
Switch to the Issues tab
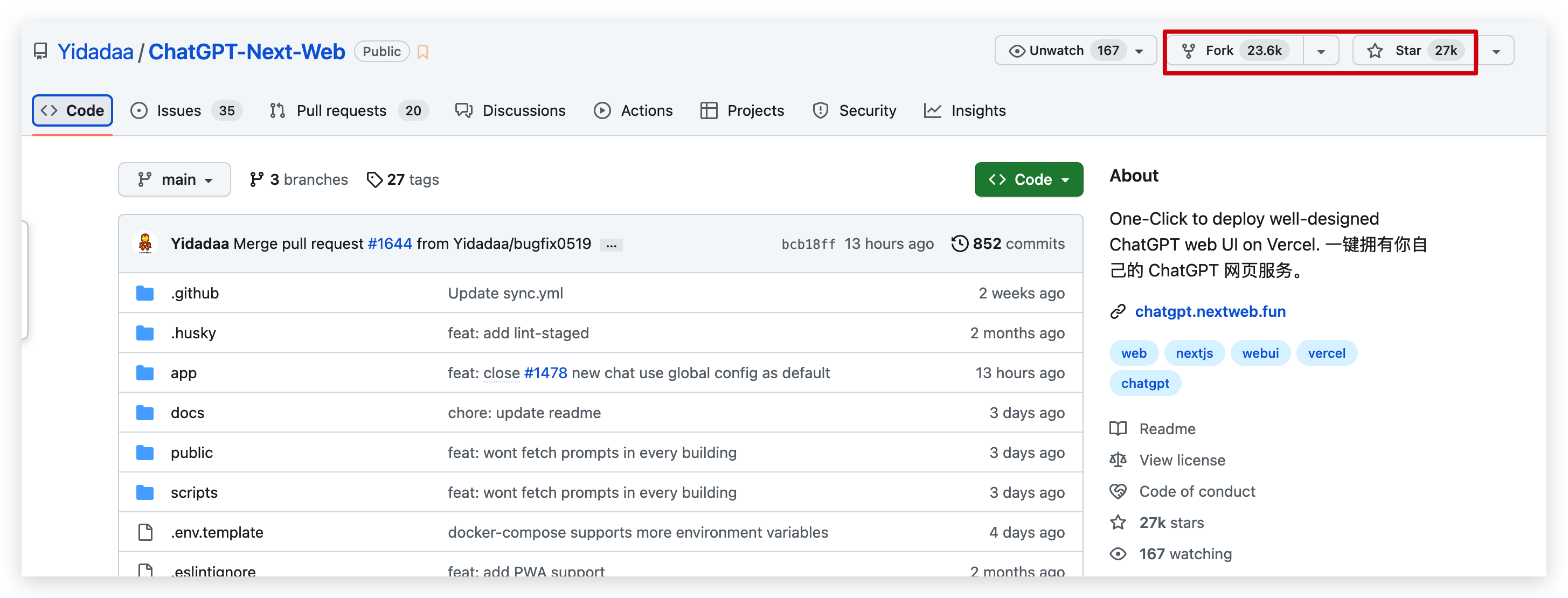click(x=186, y=111)
